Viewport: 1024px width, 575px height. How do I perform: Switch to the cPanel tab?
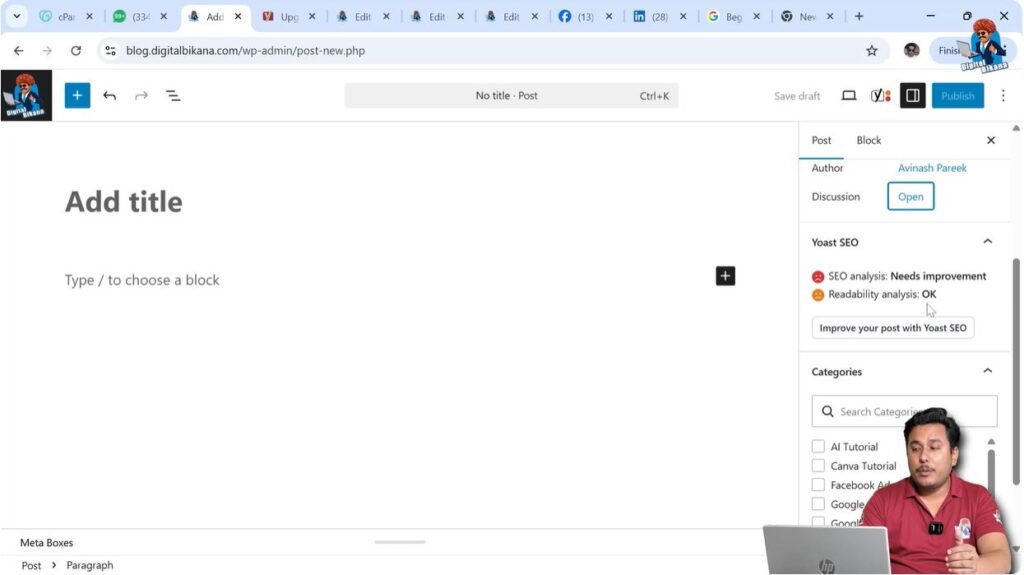coord(59,16)
